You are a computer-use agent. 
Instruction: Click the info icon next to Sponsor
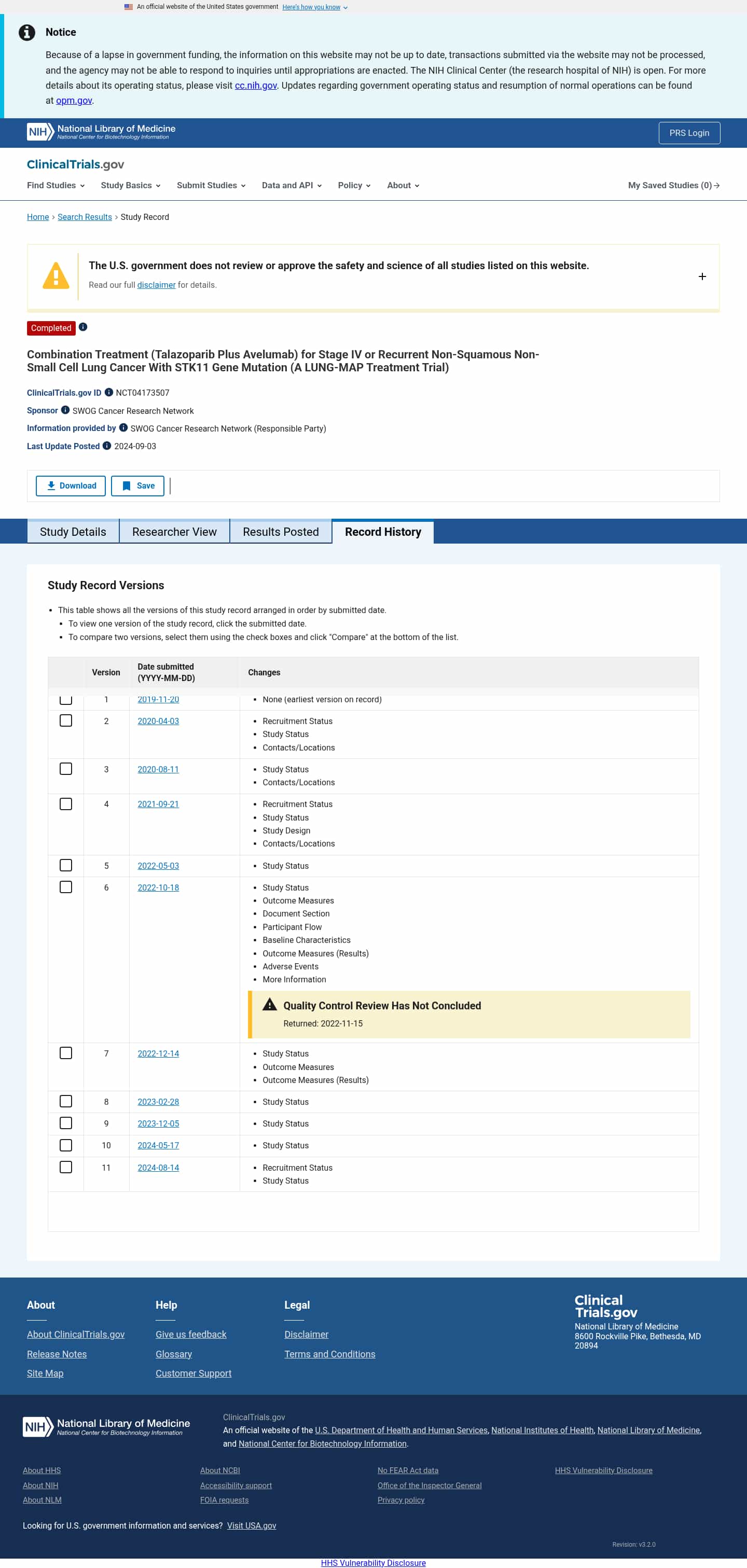(65, 410)
